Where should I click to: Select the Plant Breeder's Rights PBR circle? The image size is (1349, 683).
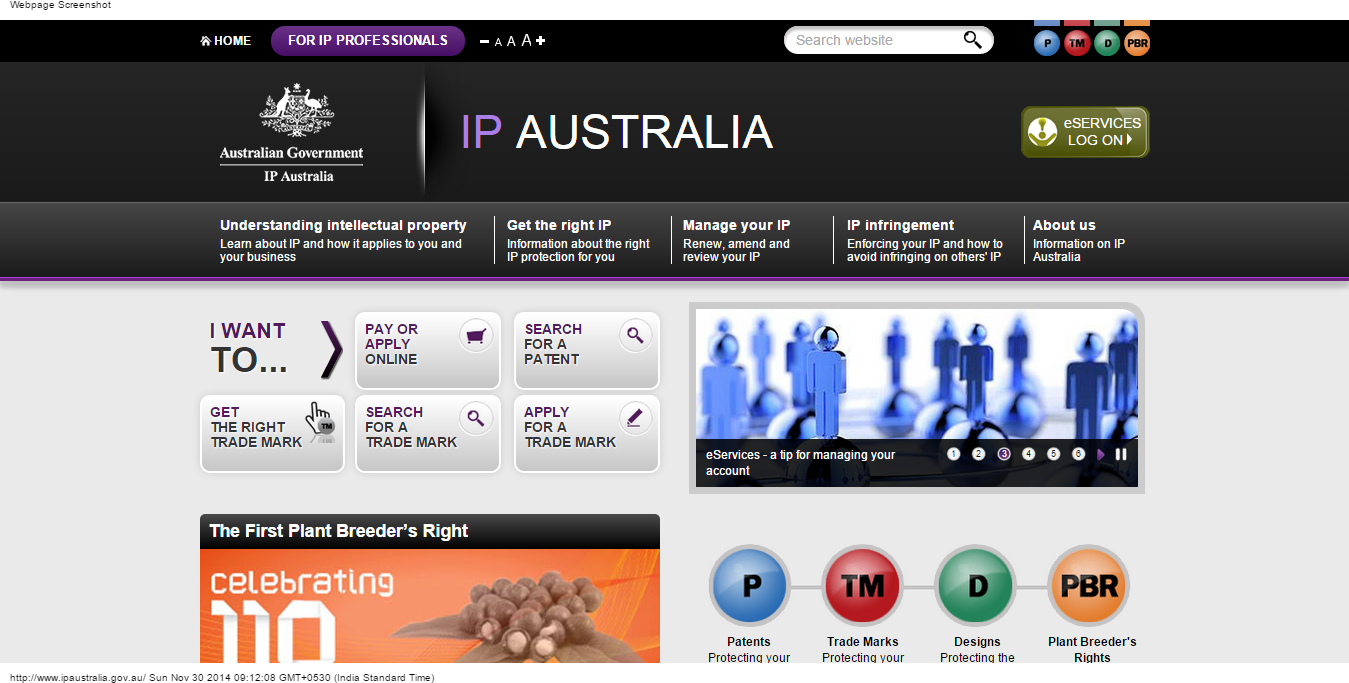(1089, 586)
